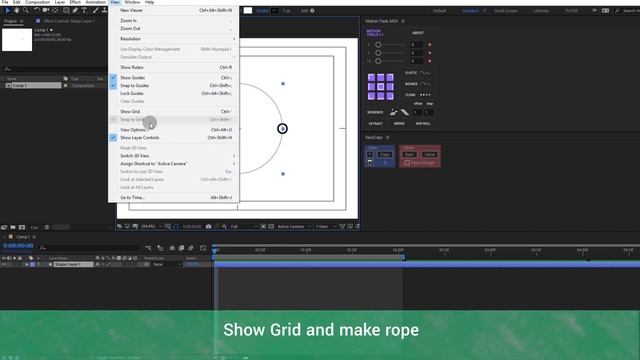Create new composition icon in Project panel
This screenshot has width=640, height=360.
(x=22, y=227)
